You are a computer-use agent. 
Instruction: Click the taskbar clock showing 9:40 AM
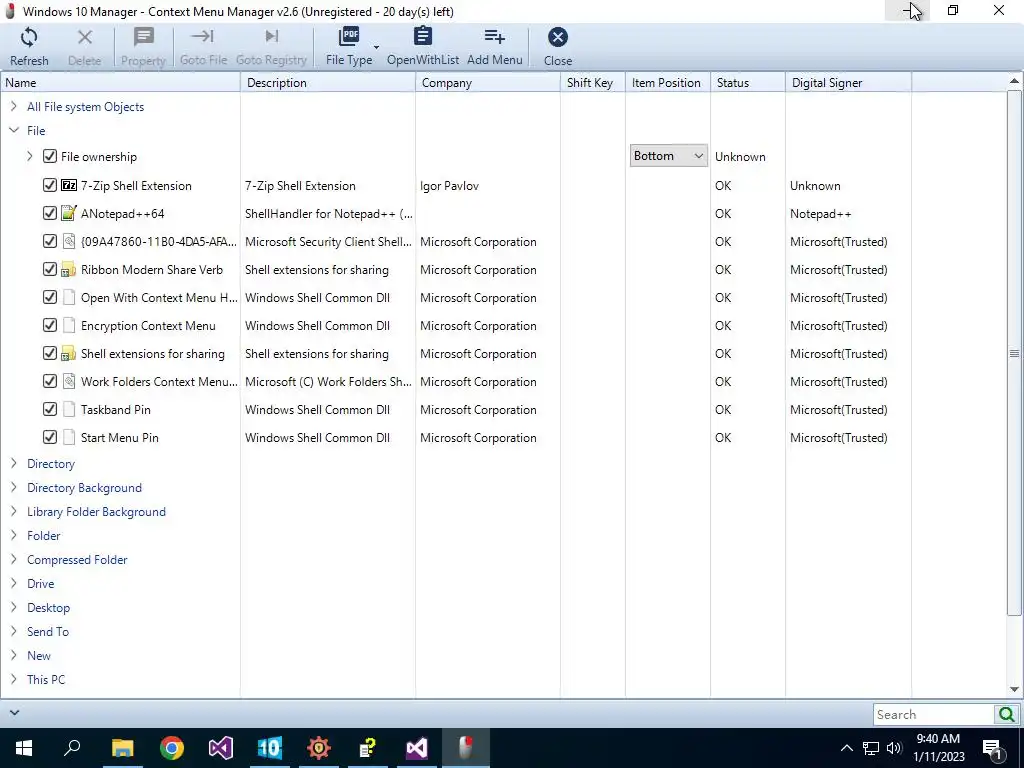(x=938, y=748)
